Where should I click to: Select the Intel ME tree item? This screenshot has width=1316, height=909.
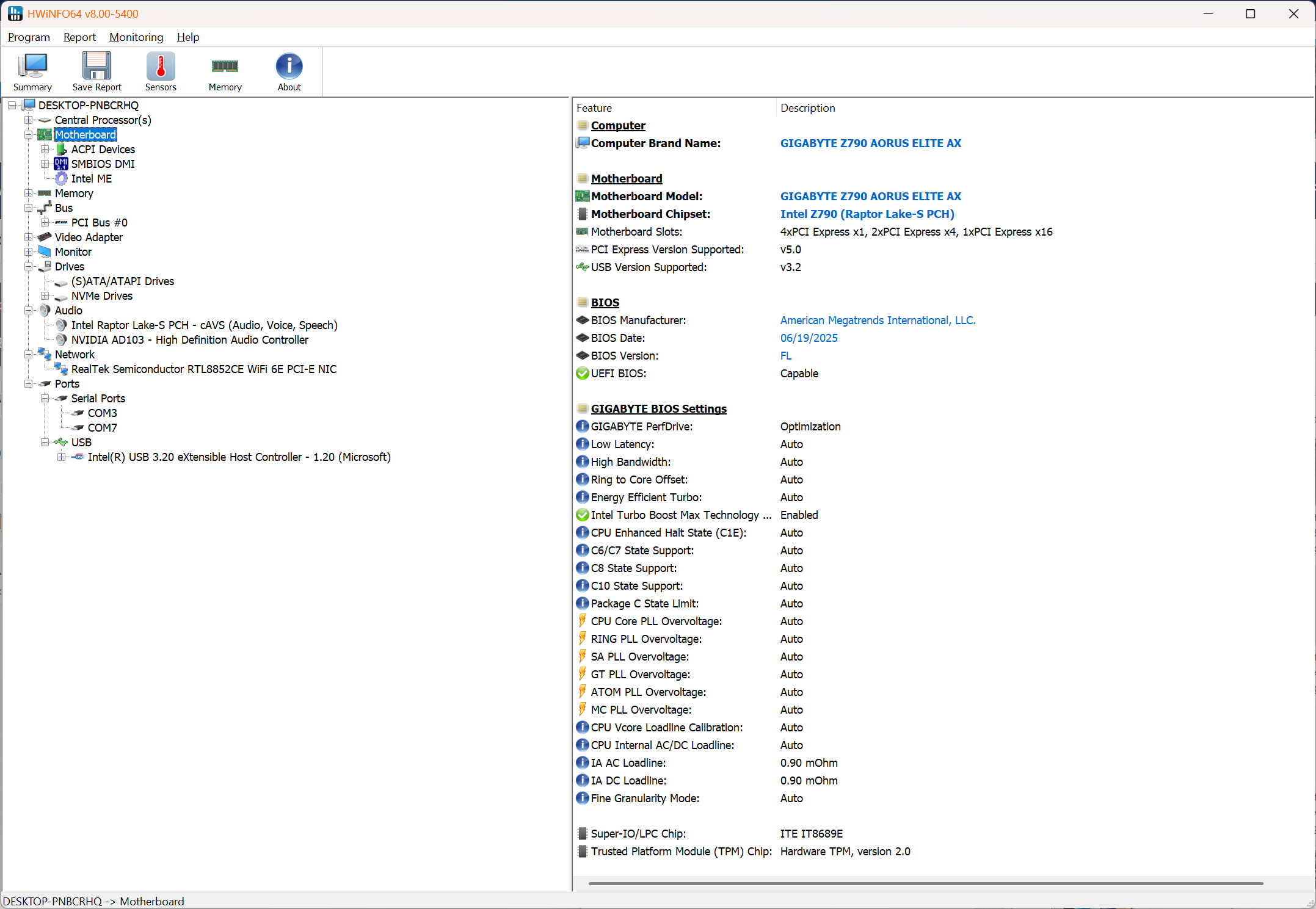[x=91, y=178]
